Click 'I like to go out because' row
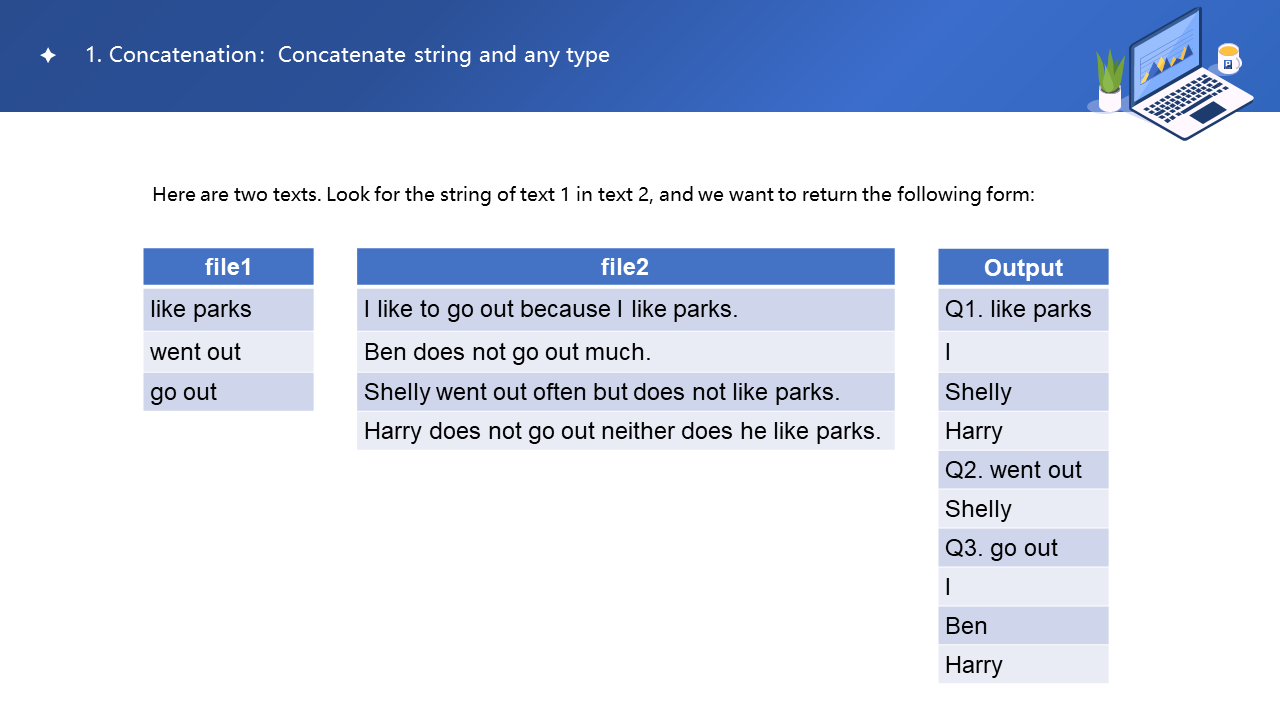 point(625,310)
